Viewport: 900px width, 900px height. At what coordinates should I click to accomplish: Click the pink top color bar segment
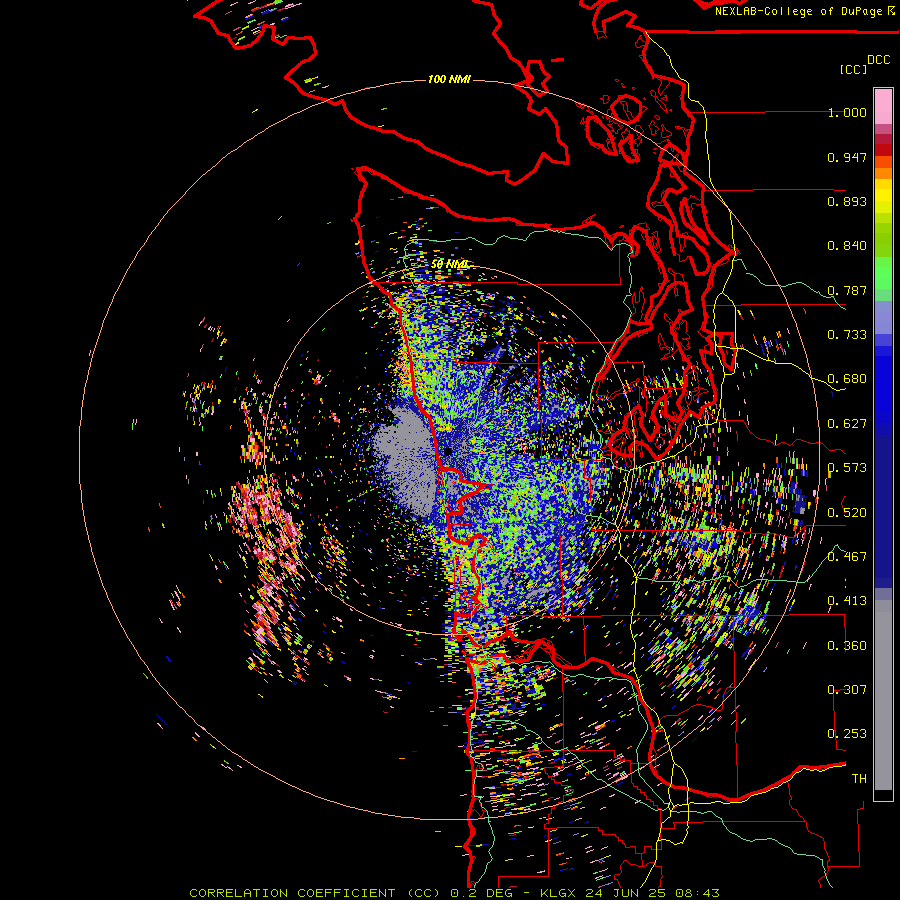click(x=883, y=106)
